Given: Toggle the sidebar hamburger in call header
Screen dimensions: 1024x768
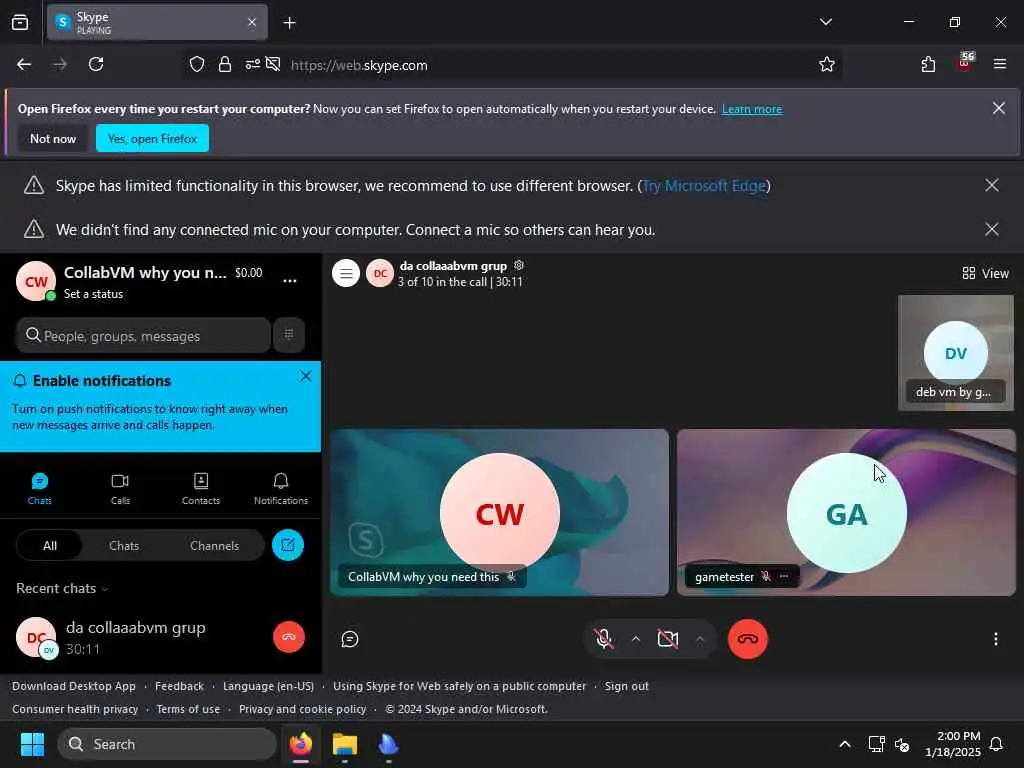Looking at the screenshot, I should point(346,273).
